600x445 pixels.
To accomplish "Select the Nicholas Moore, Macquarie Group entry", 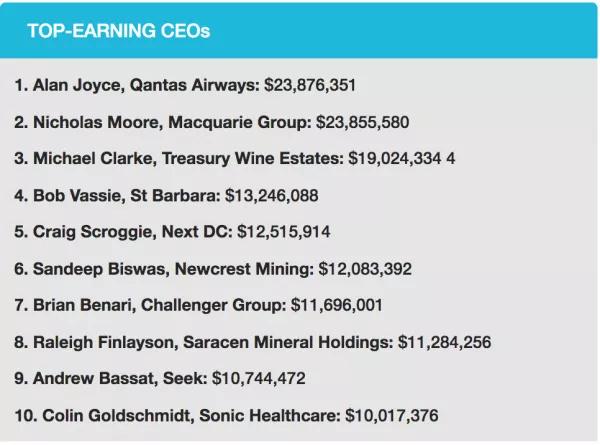I will tap(162, 122).
